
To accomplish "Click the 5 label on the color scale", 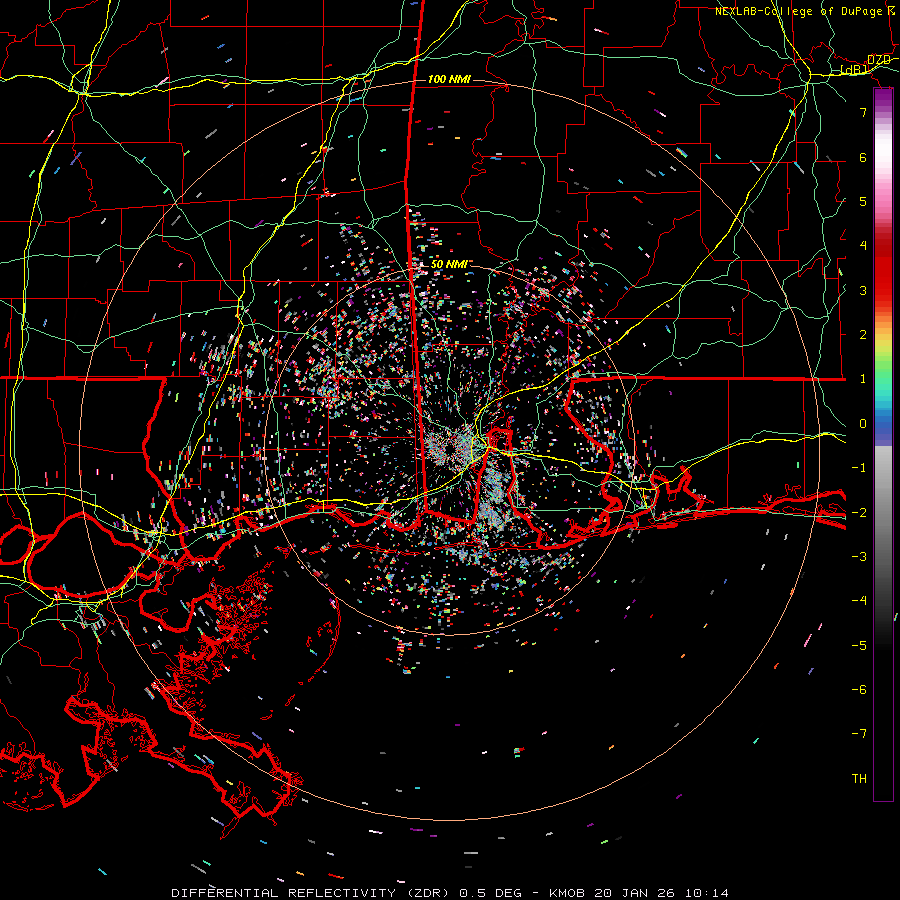I will click(863, 201).
